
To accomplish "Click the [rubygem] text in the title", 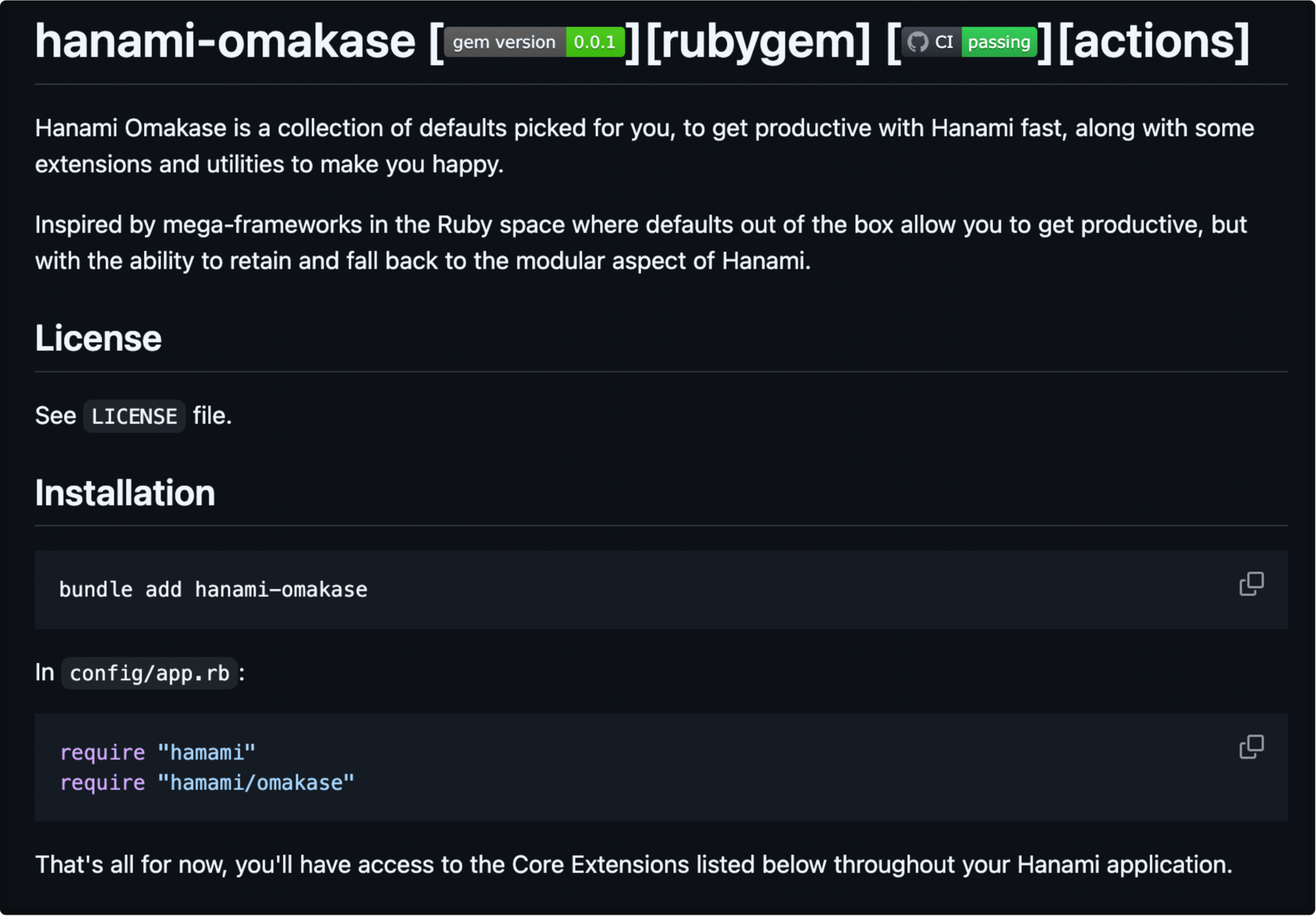I will click(758, 42).
